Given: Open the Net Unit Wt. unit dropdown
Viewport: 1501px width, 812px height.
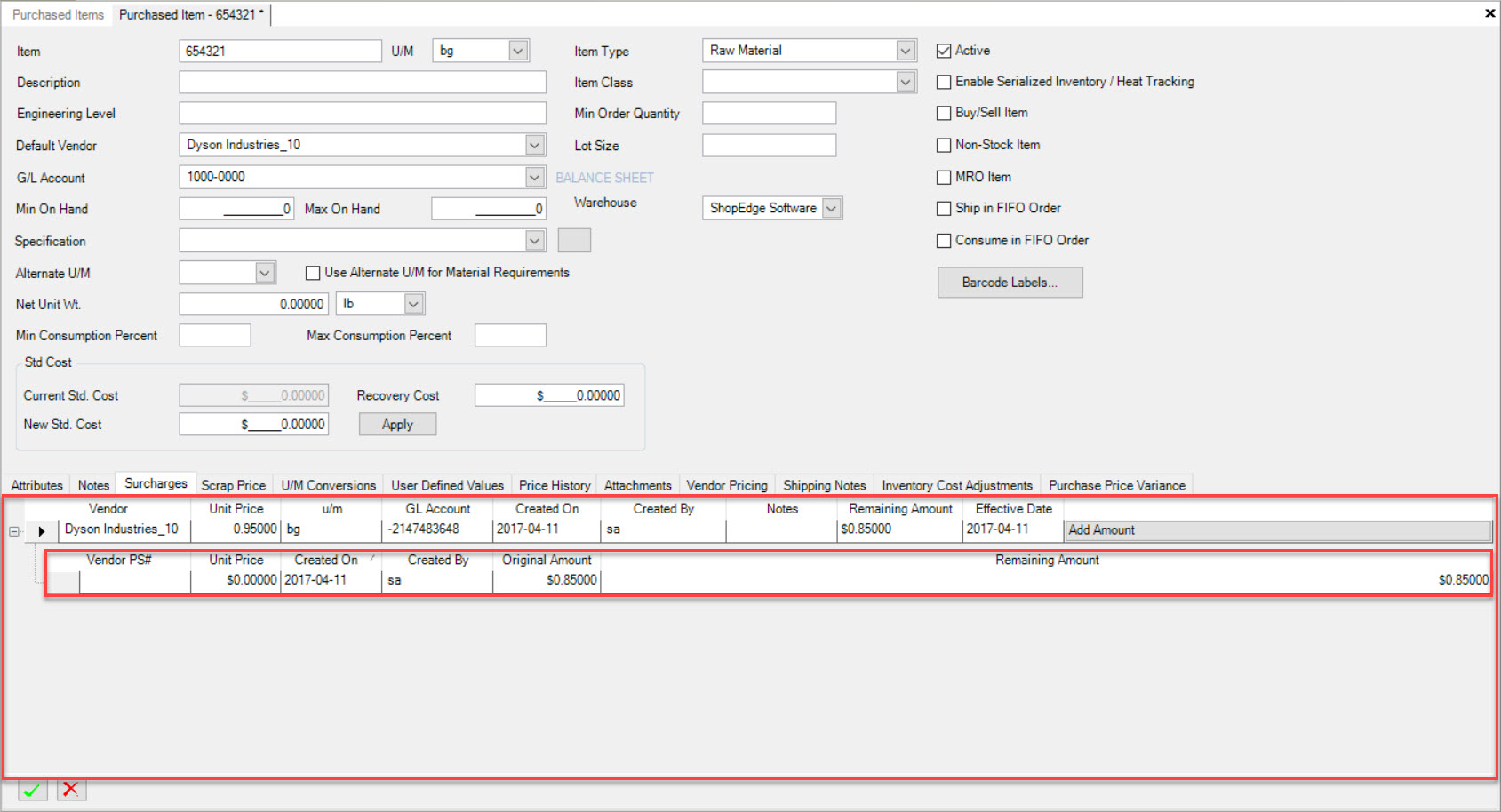Looking at the screenshot, I should tap(413, 304).
